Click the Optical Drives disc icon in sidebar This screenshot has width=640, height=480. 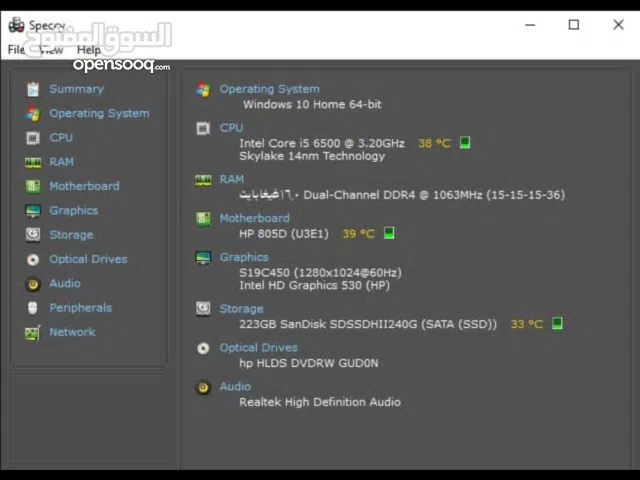(33, 259)
